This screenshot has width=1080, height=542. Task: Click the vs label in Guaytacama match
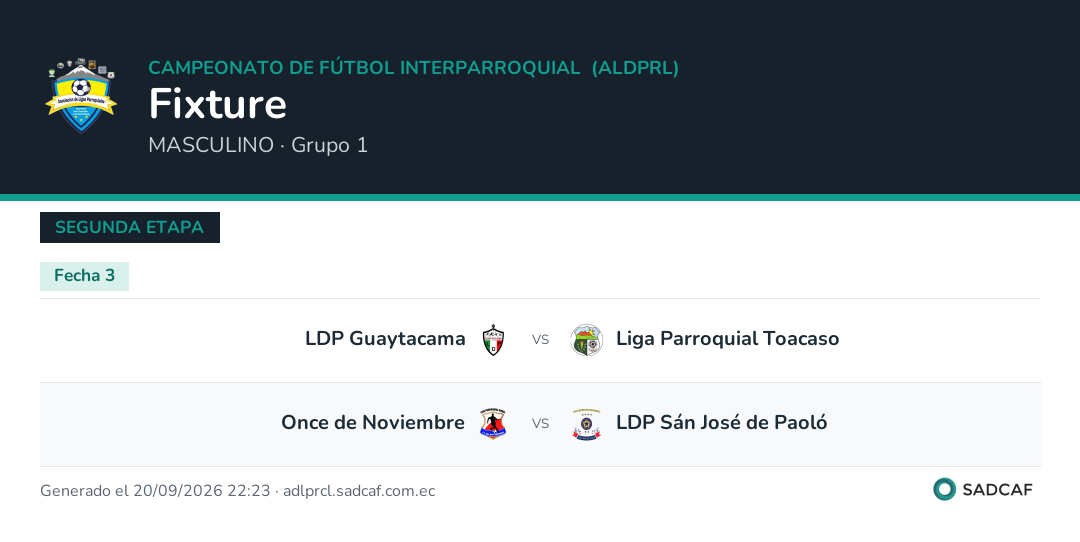click(540, 340)
